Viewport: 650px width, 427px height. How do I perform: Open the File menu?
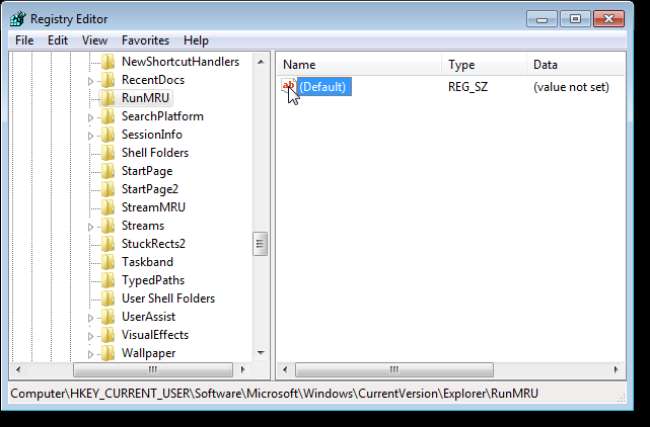(x=24, y=41)
